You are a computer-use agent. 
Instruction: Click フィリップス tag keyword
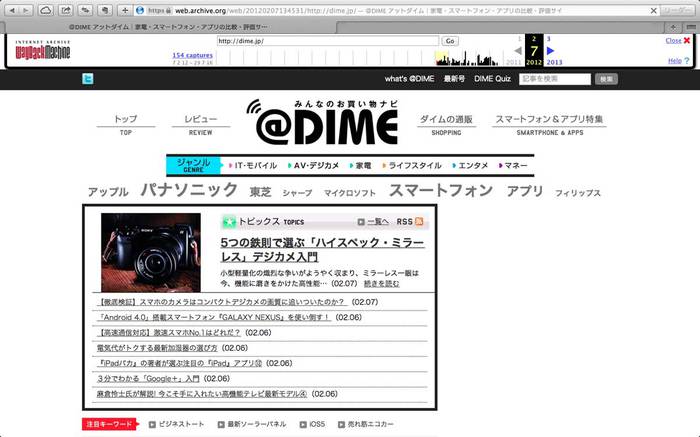tap(578, 193)
